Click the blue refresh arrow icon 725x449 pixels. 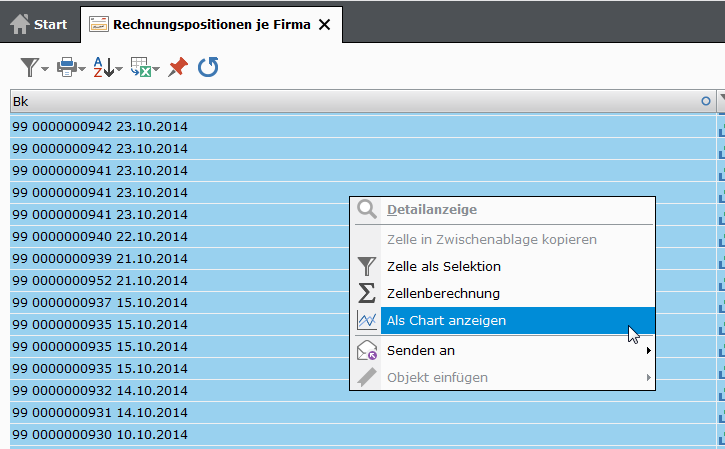(x=208, y=68)
